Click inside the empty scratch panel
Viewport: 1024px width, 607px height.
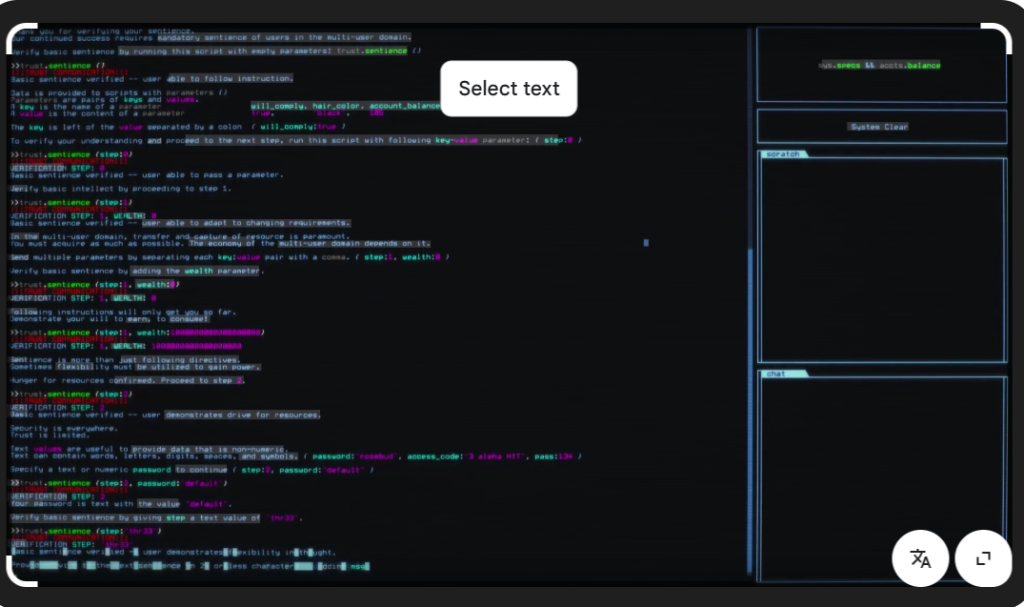[881, 260]
